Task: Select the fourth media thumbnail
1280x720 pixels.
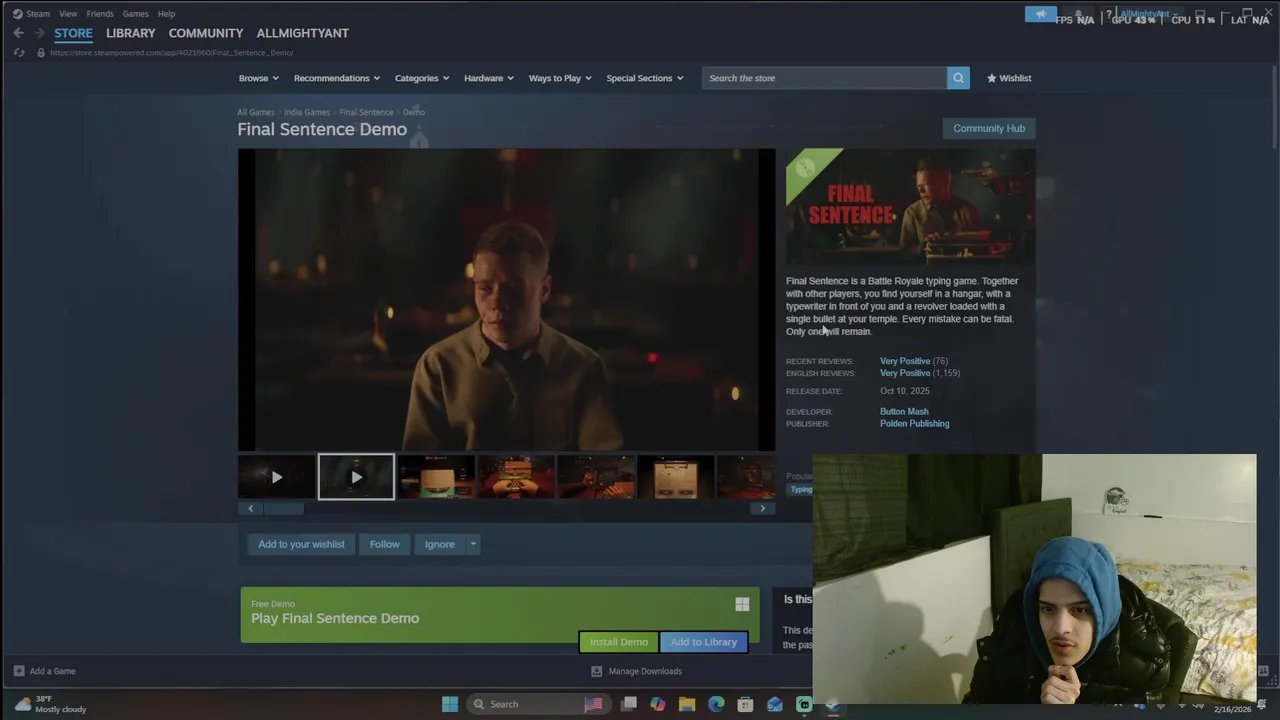Action: 516,477
